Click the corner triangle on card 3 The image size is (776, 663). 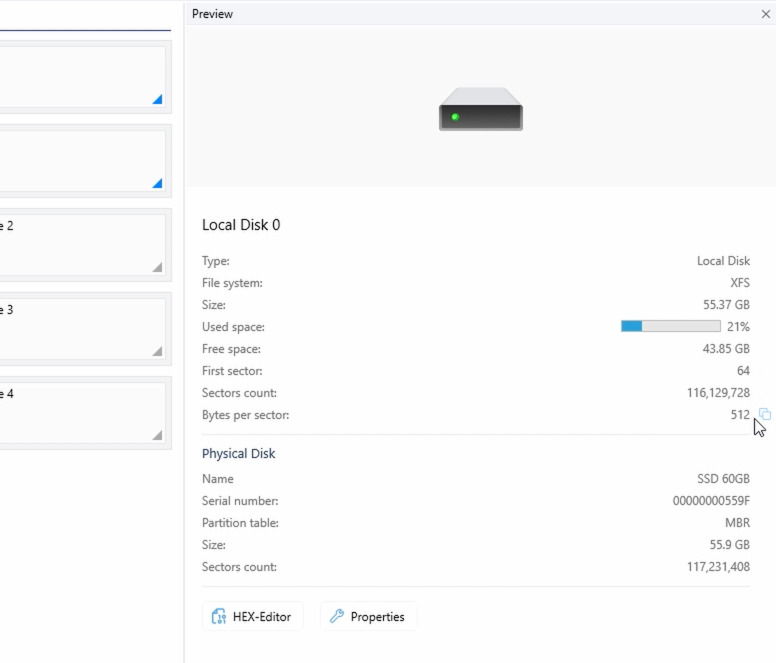[x=158, y=351]
